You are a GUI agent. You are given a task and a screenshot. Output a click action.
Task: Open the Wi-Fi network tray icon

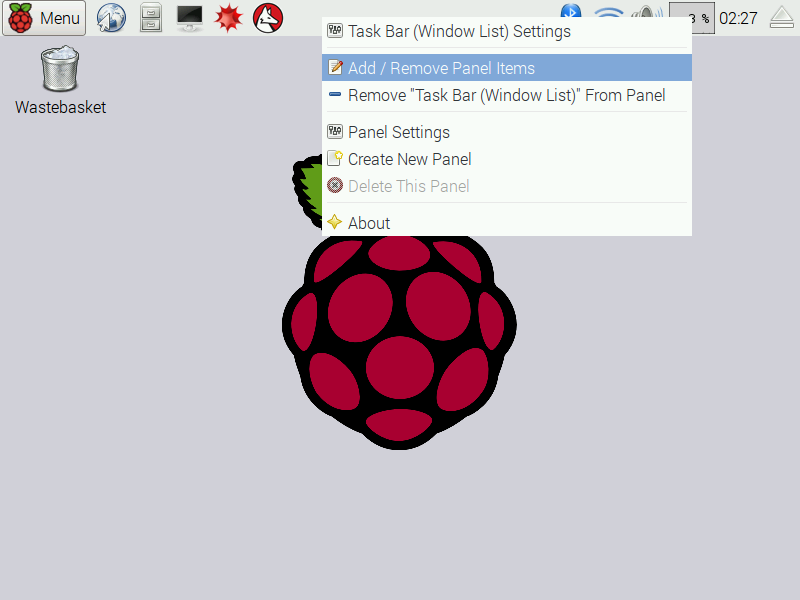tap(608, 13)
